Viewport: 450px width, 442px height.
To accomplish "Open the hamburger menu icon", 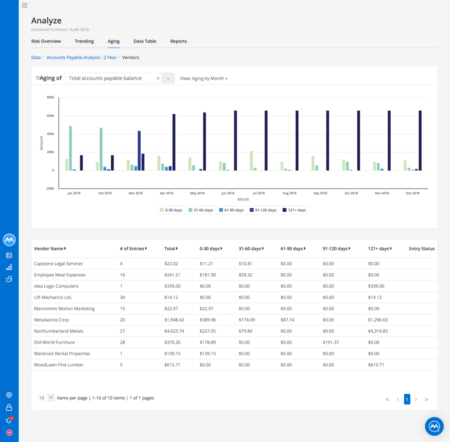I will pos(25,5).
